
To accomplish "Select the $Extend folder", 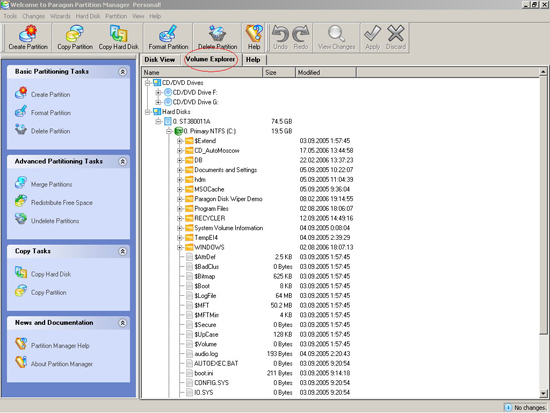I will pyautogui.click(x=205, y=141).
